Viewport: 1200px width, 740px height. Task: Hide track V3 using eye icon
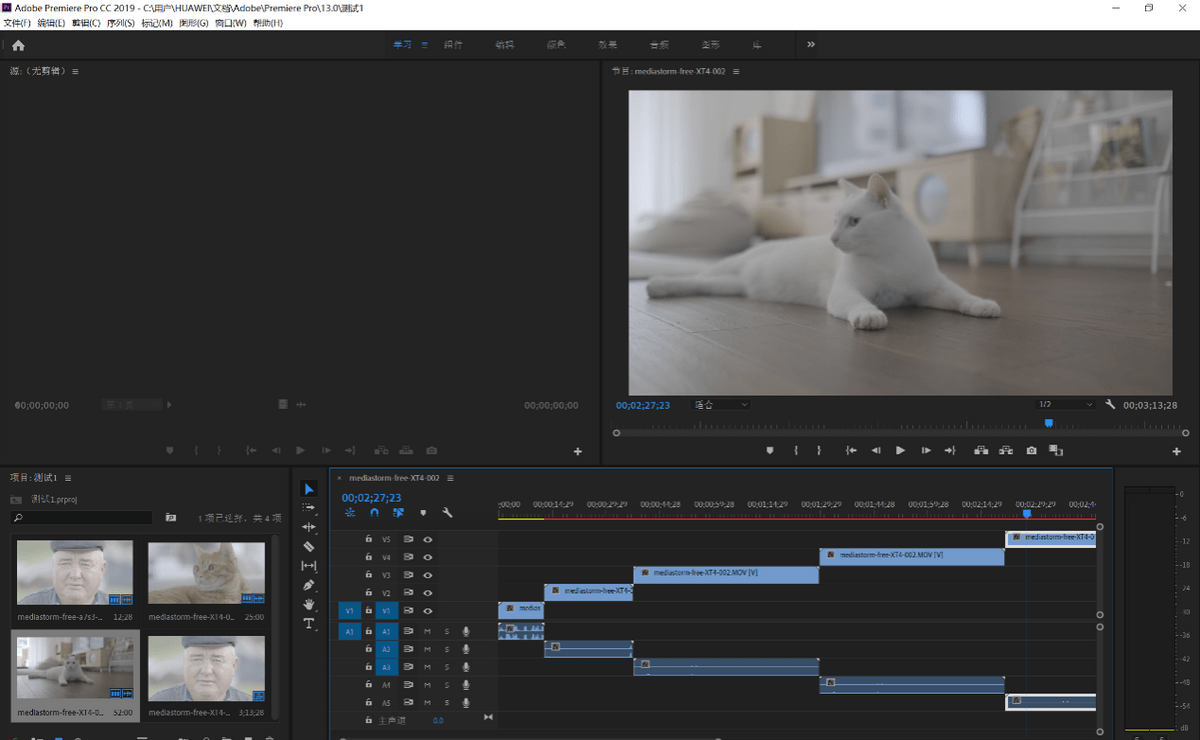pos(428,575)
